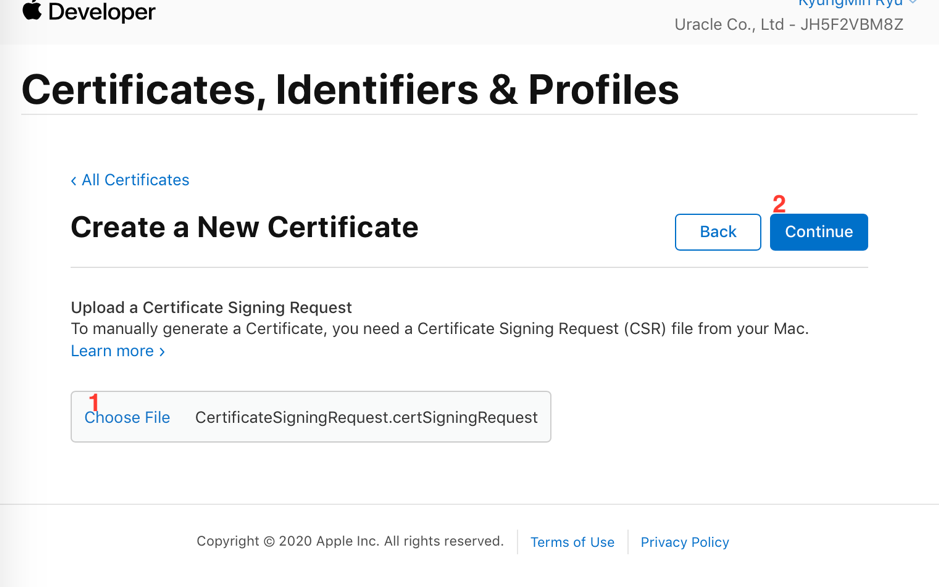Image resolution: width=939 pixels, height=587 pixels.
Task: Click the Upload a Certificate Signing Request heading
Action: click(211, 307)
